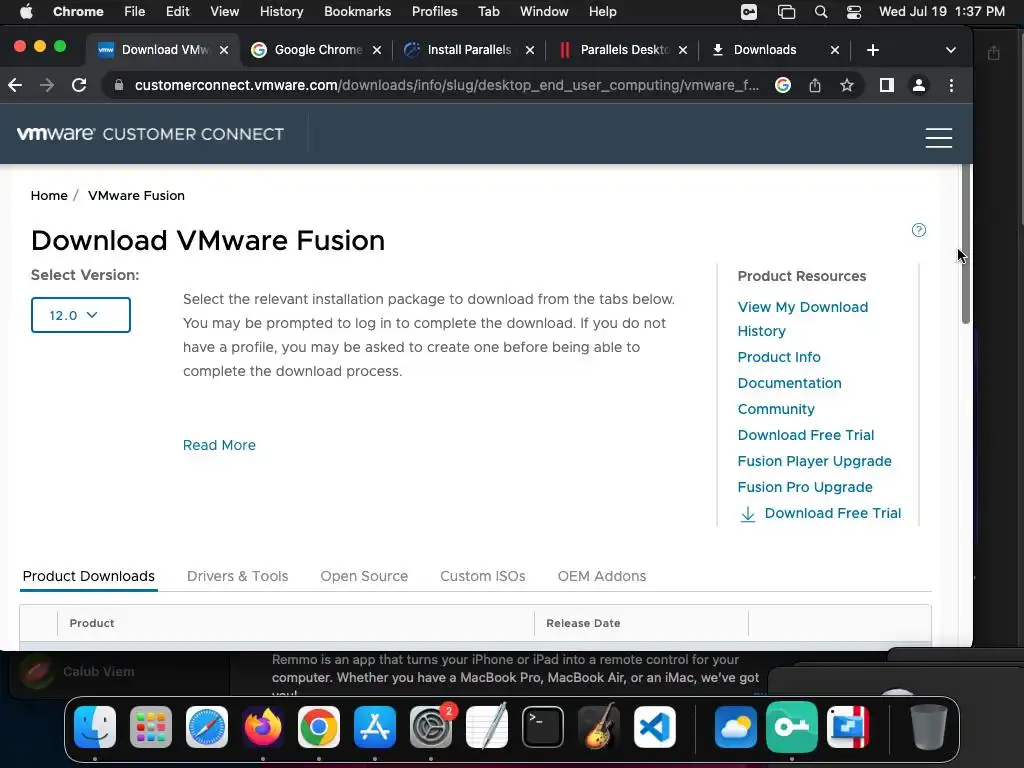The width and height of the screenshot is (1024, 768).
Task: Click the share page icon in address bar
Action: (x=814, y=85)
